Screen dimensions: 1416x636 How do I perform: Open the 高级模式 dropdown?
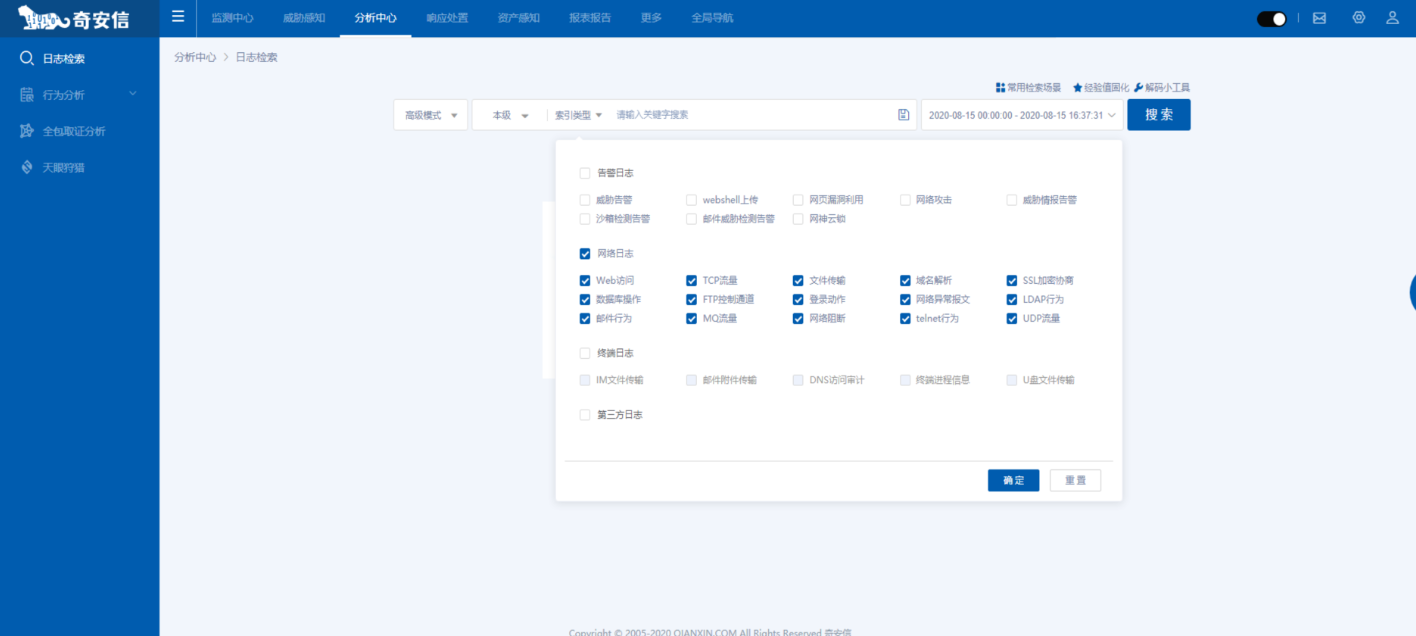tap(431, 115)
